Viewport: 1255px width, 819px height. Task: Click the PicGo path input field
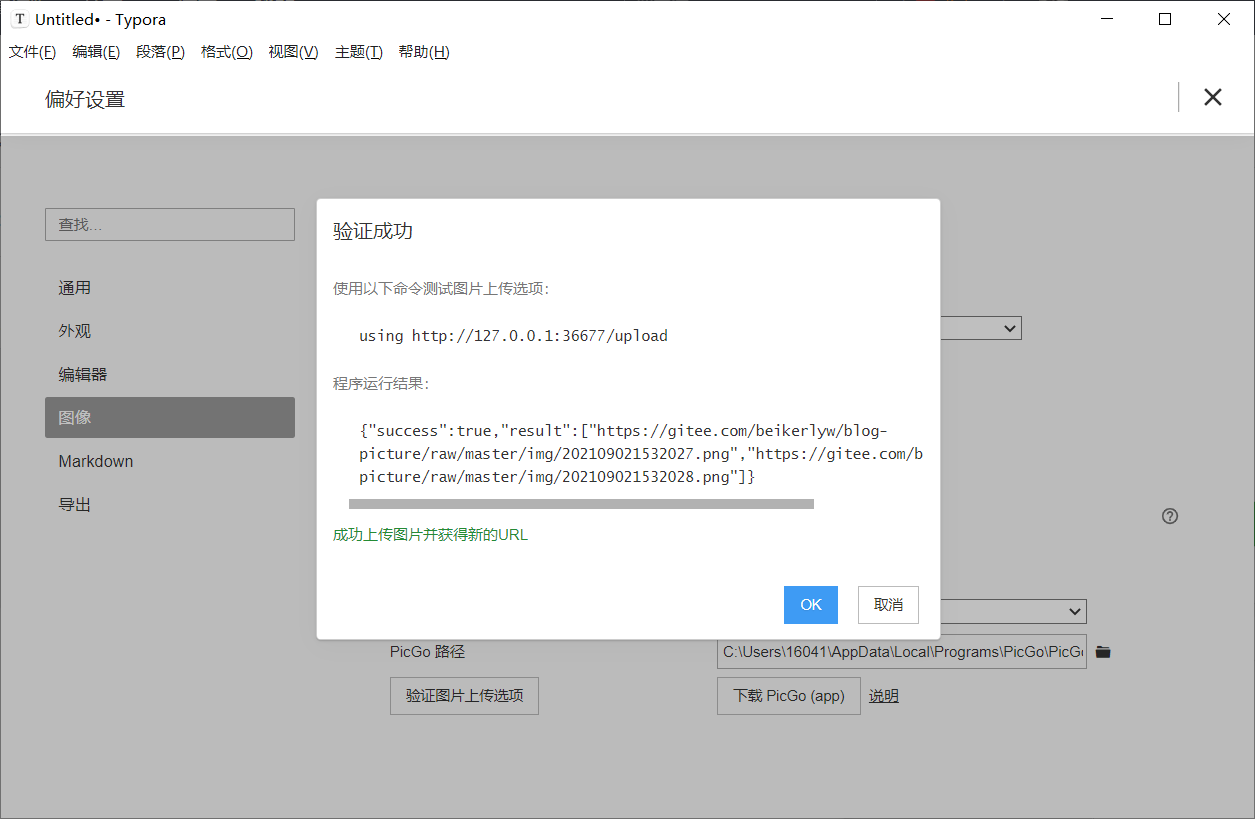(902, 652)
